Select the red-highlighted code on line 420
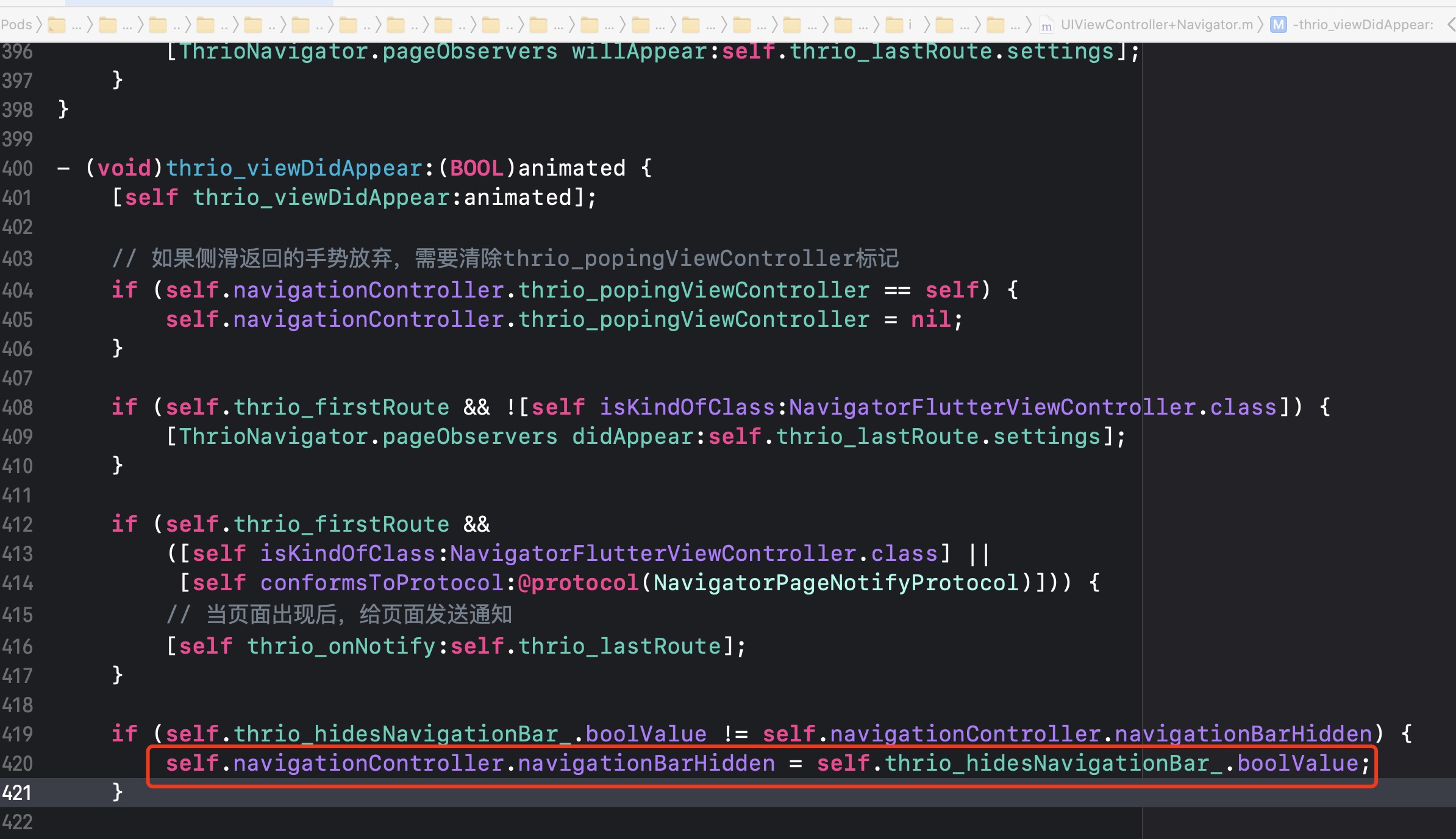This screenshot has height=839, width=1456. (x=762, y=763)
